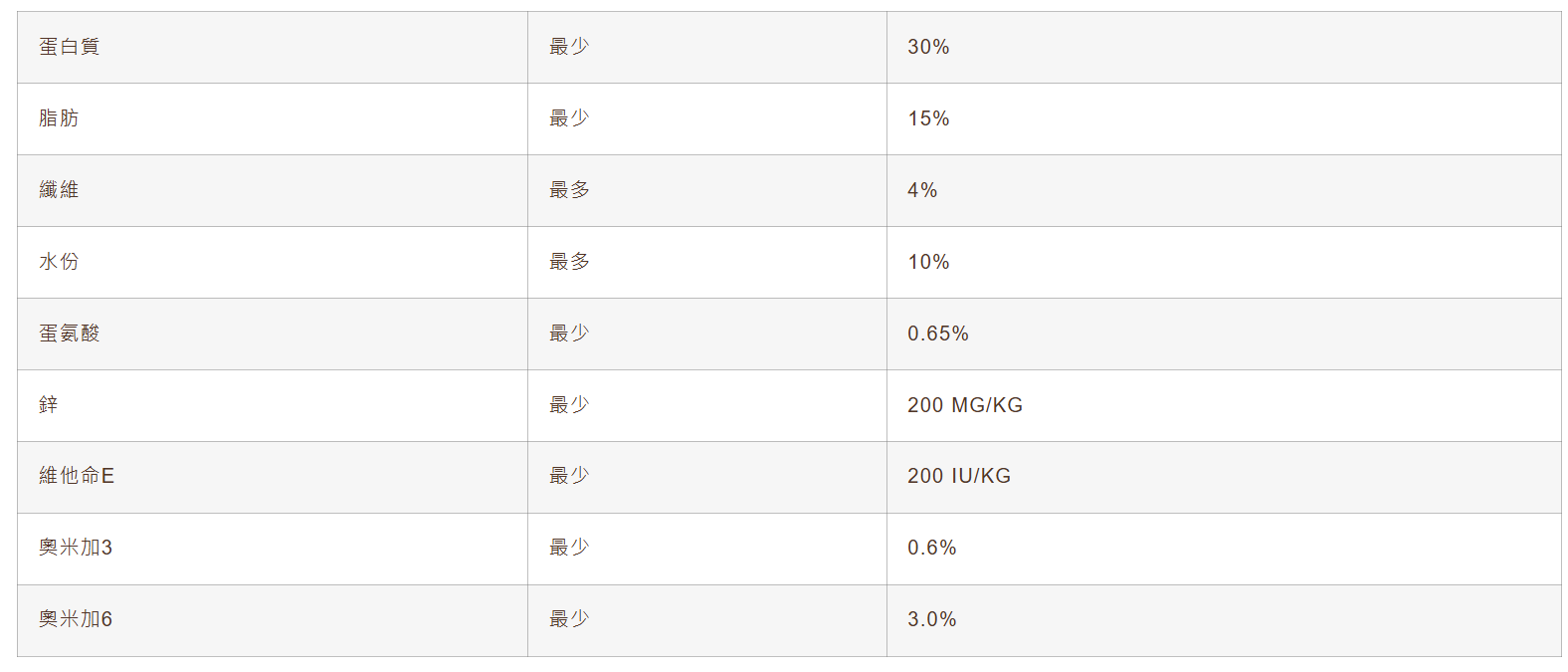Click the 奧米加6 row label

pos(76,619)
